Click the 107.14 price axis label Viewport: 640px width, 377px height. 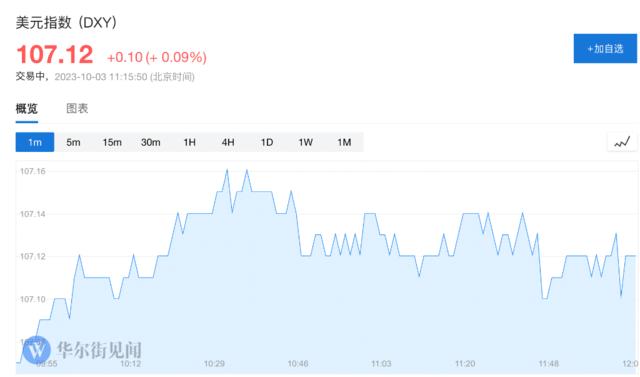click(33, 214)
